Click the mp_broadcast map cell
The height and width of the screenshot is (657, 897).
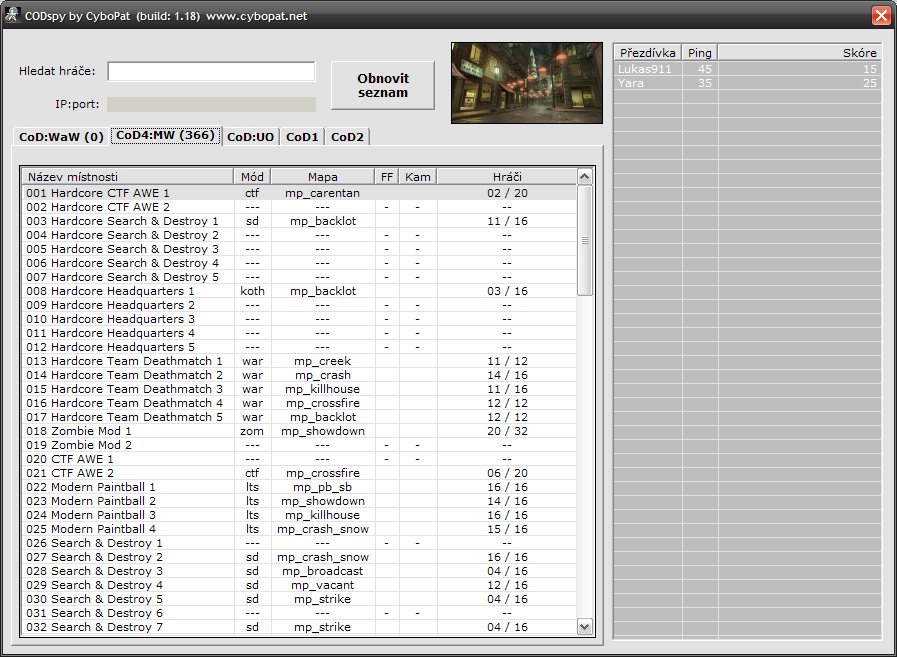323,572
